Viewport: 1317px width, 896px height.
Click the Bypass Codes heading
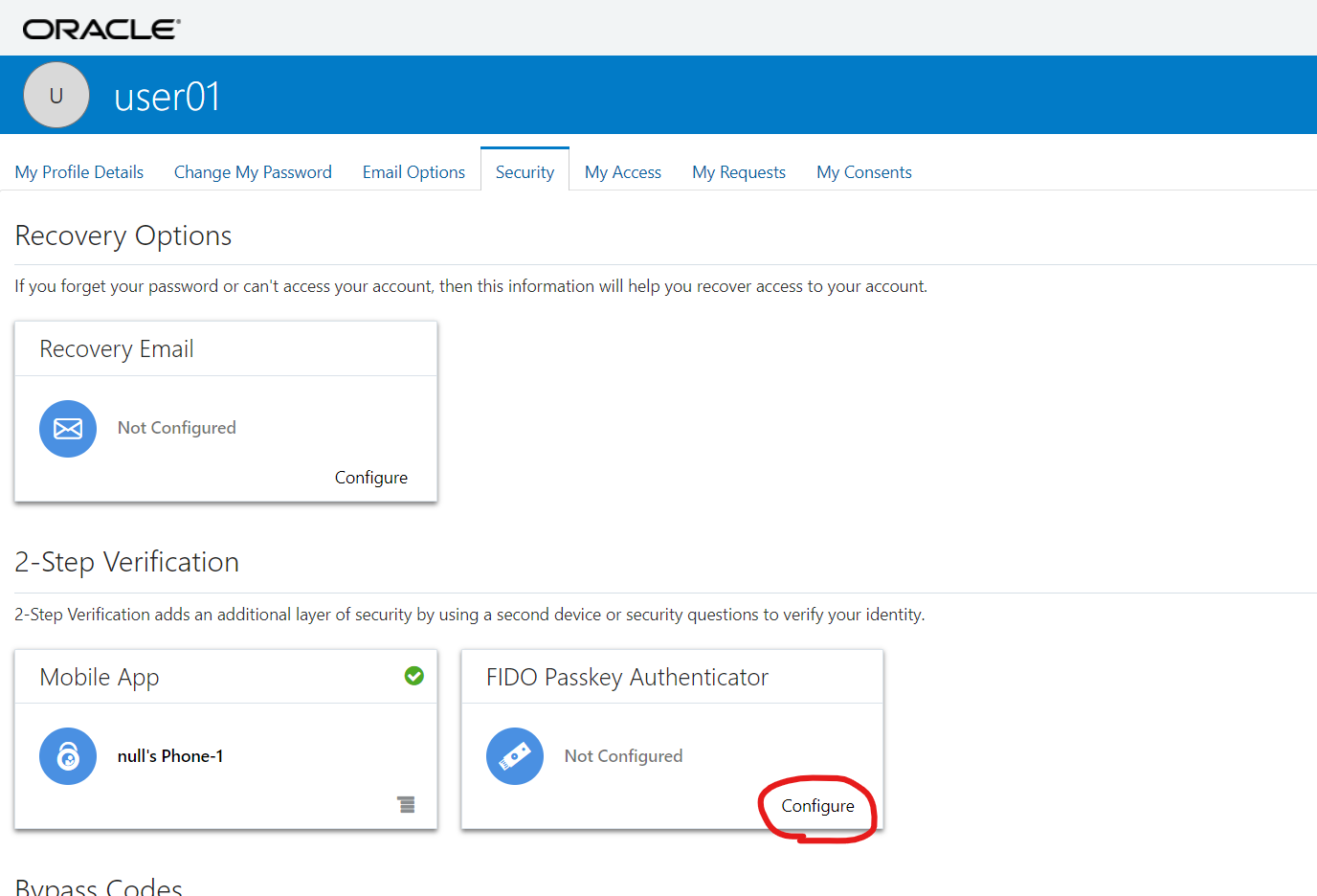[x=99, y=886]
